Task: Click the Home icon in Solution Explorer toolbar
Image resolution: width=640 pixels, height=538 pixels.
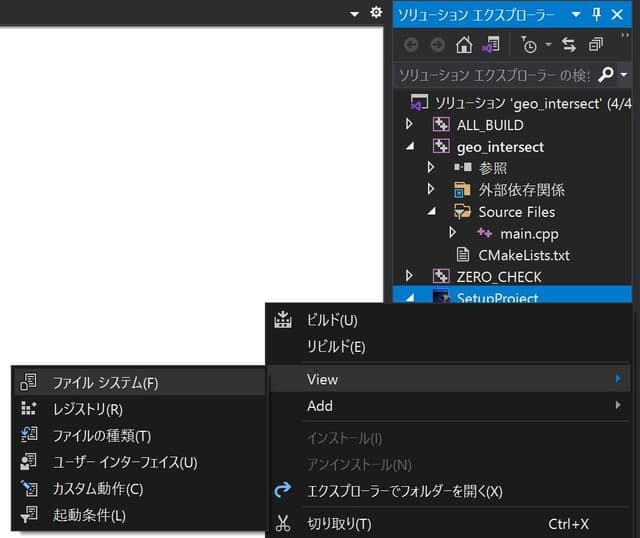Action: (x=464, y=45)
